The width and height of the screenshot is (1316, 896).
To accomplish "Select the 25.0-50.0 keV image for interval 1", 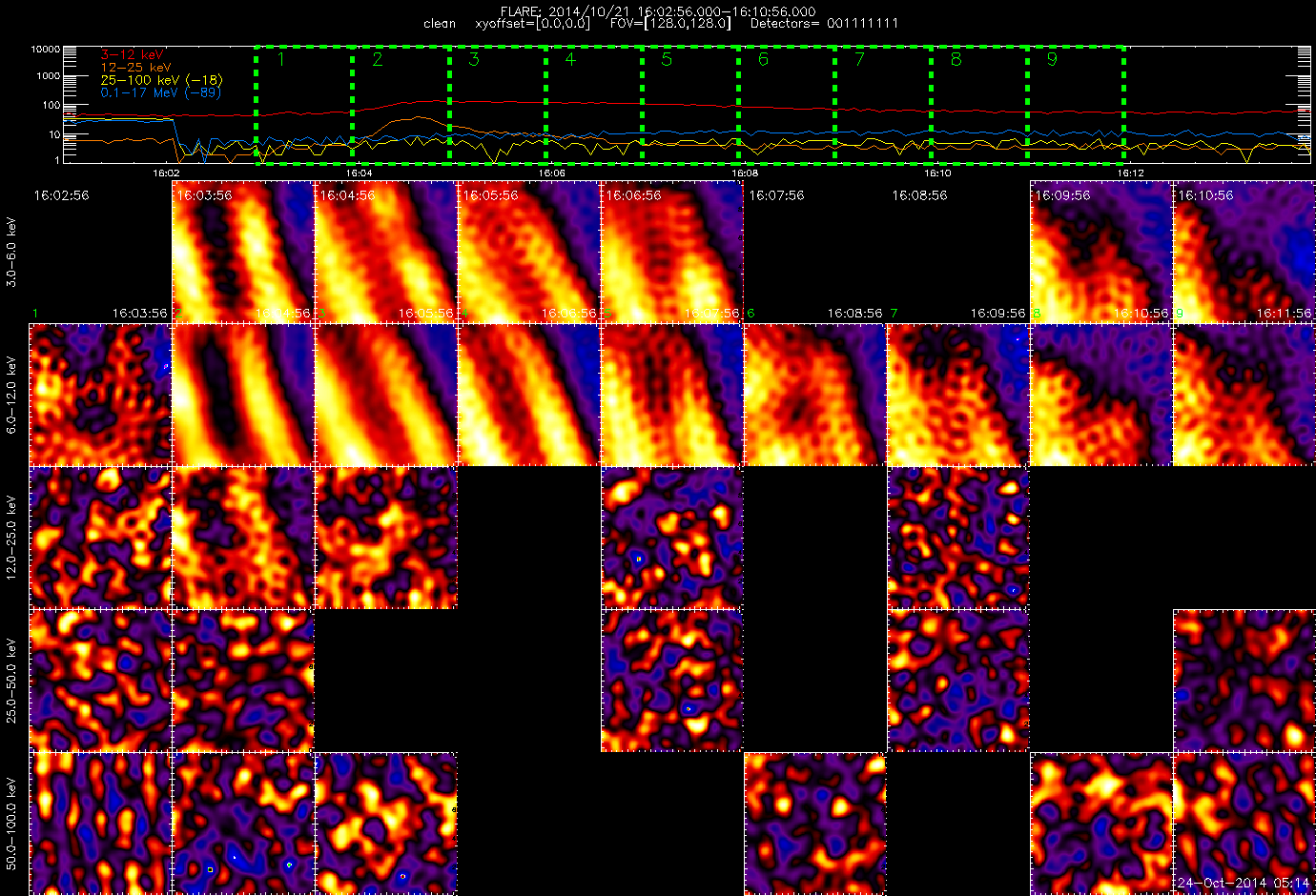I will pyautogui.click(x=100, y=681).
